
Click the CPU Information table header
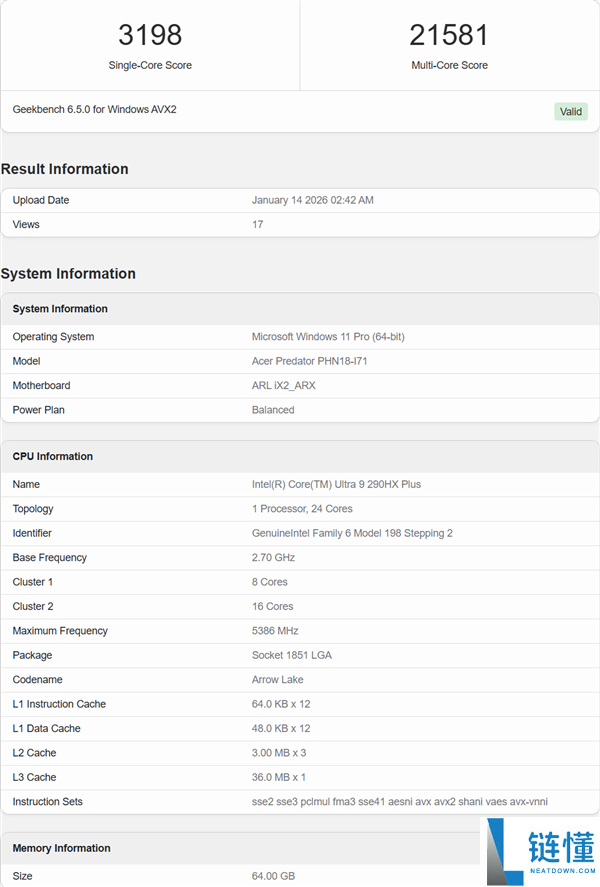53,456
